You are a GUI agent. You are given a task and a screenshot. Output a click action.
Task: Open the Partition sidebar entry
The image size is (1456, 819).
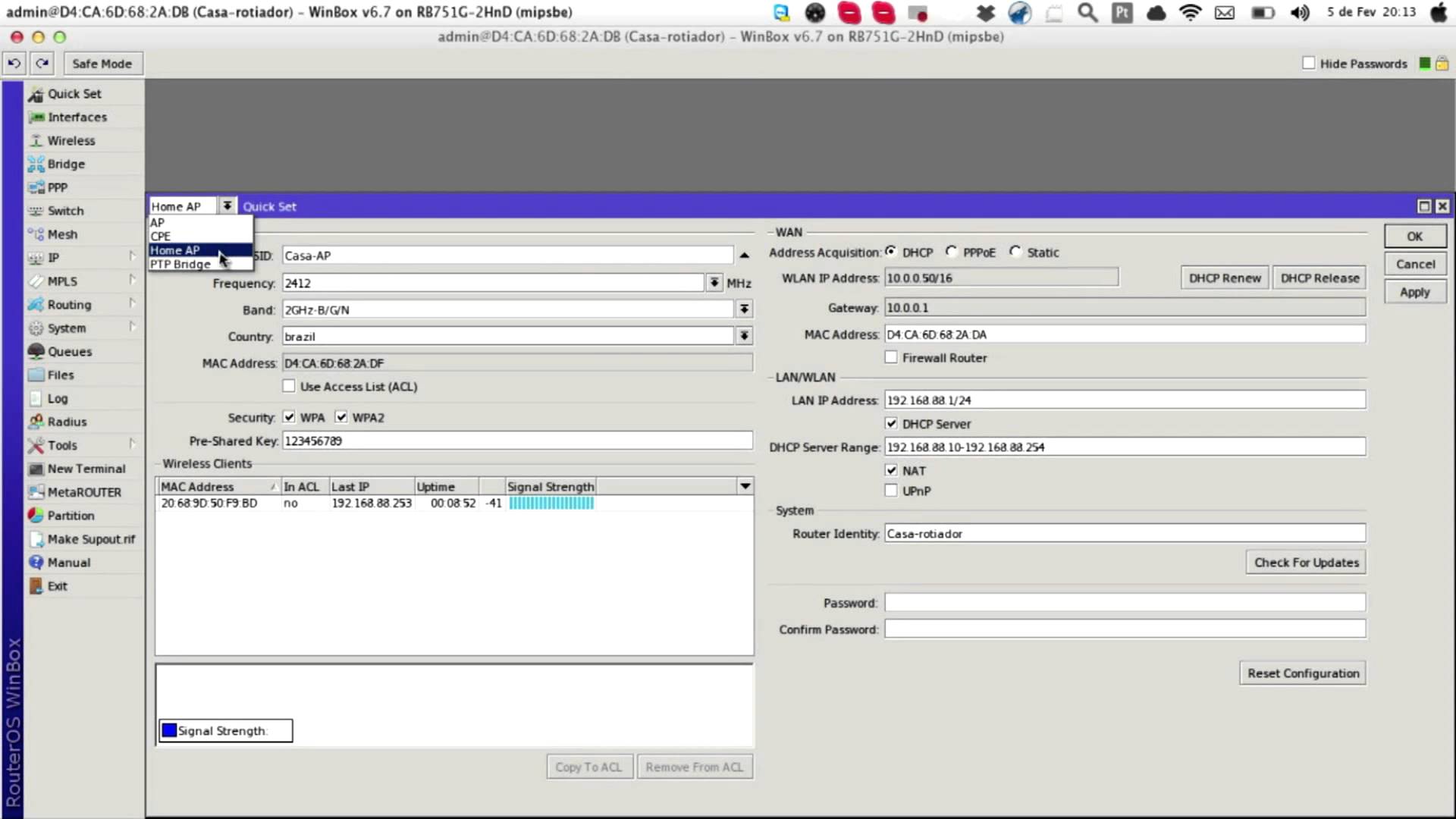[x=71, y=516]
